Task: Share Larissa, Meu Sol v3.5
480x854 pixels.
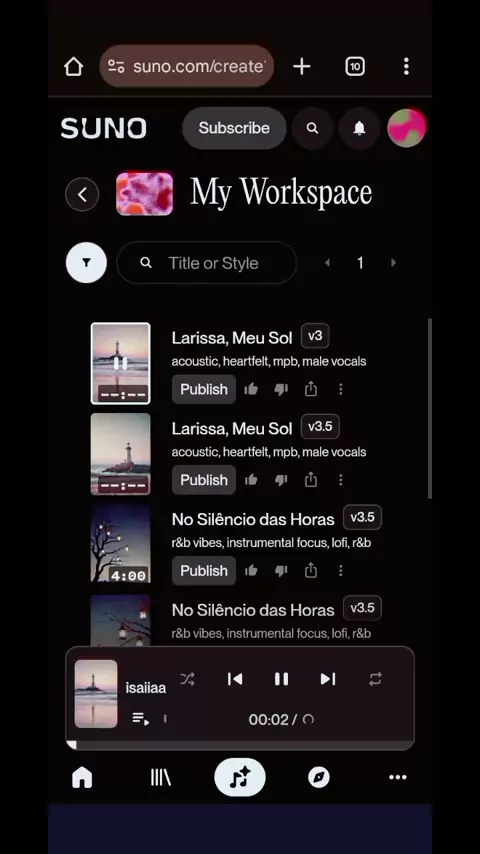Action: pos(311,480)
